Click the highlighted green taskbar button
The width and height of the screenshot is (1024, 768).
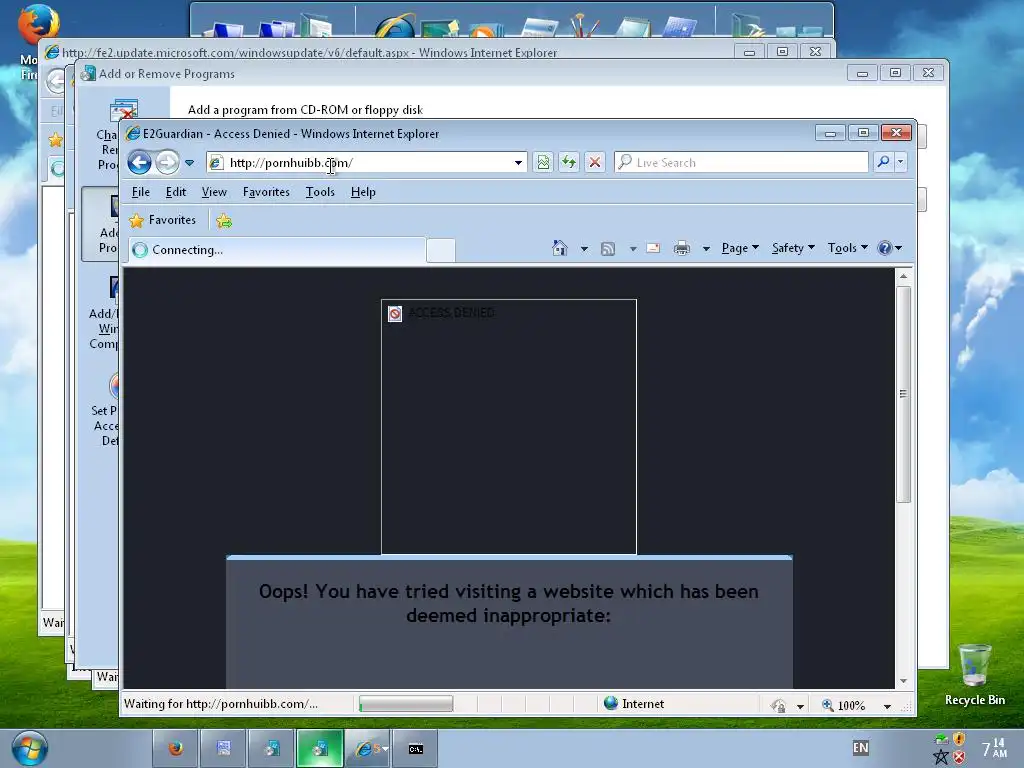coord(320,748)
